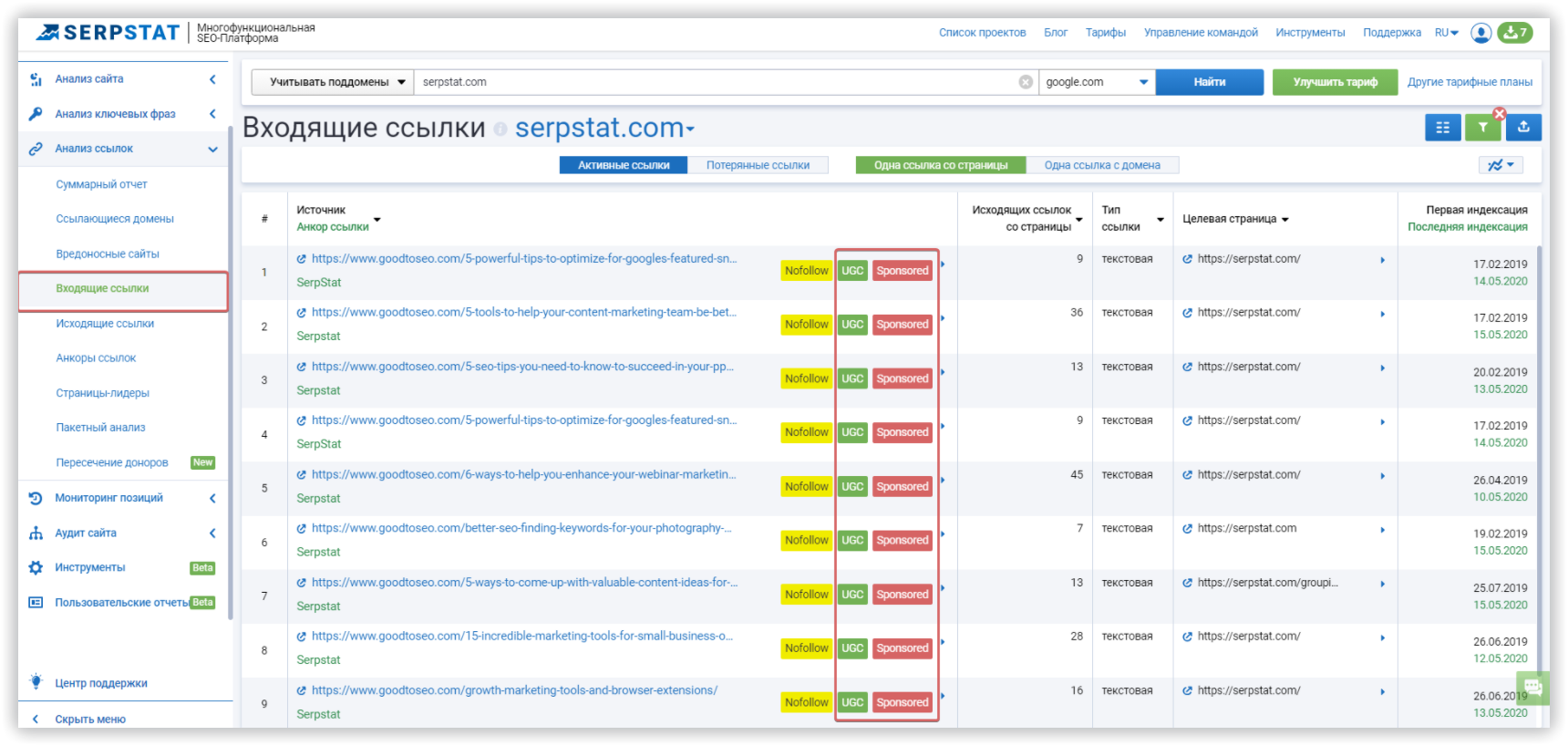Image resolution: width=1568 pixels, height=746 pixels.
Task: Open Список проектов in the header
Action: coord(982,33)
